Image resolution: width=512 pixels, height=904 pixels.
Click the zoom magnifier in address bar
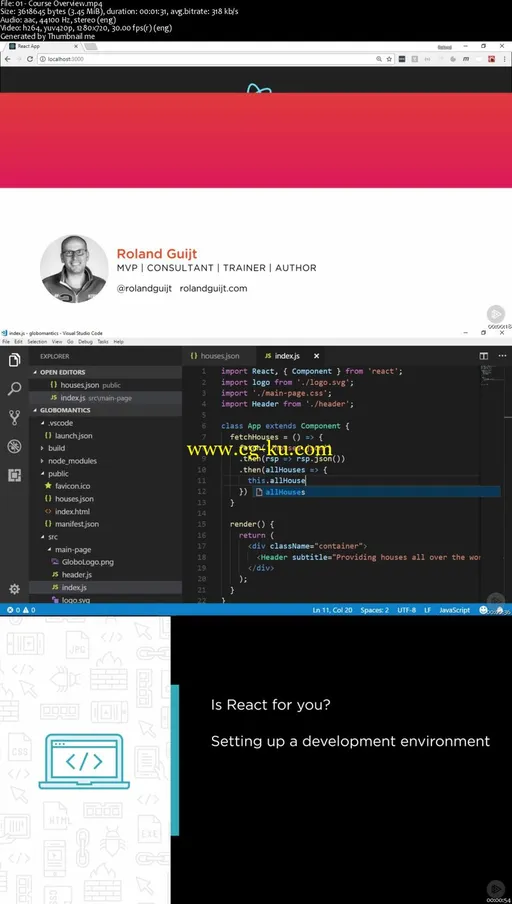pyautogui.click(x=379, y=59)
